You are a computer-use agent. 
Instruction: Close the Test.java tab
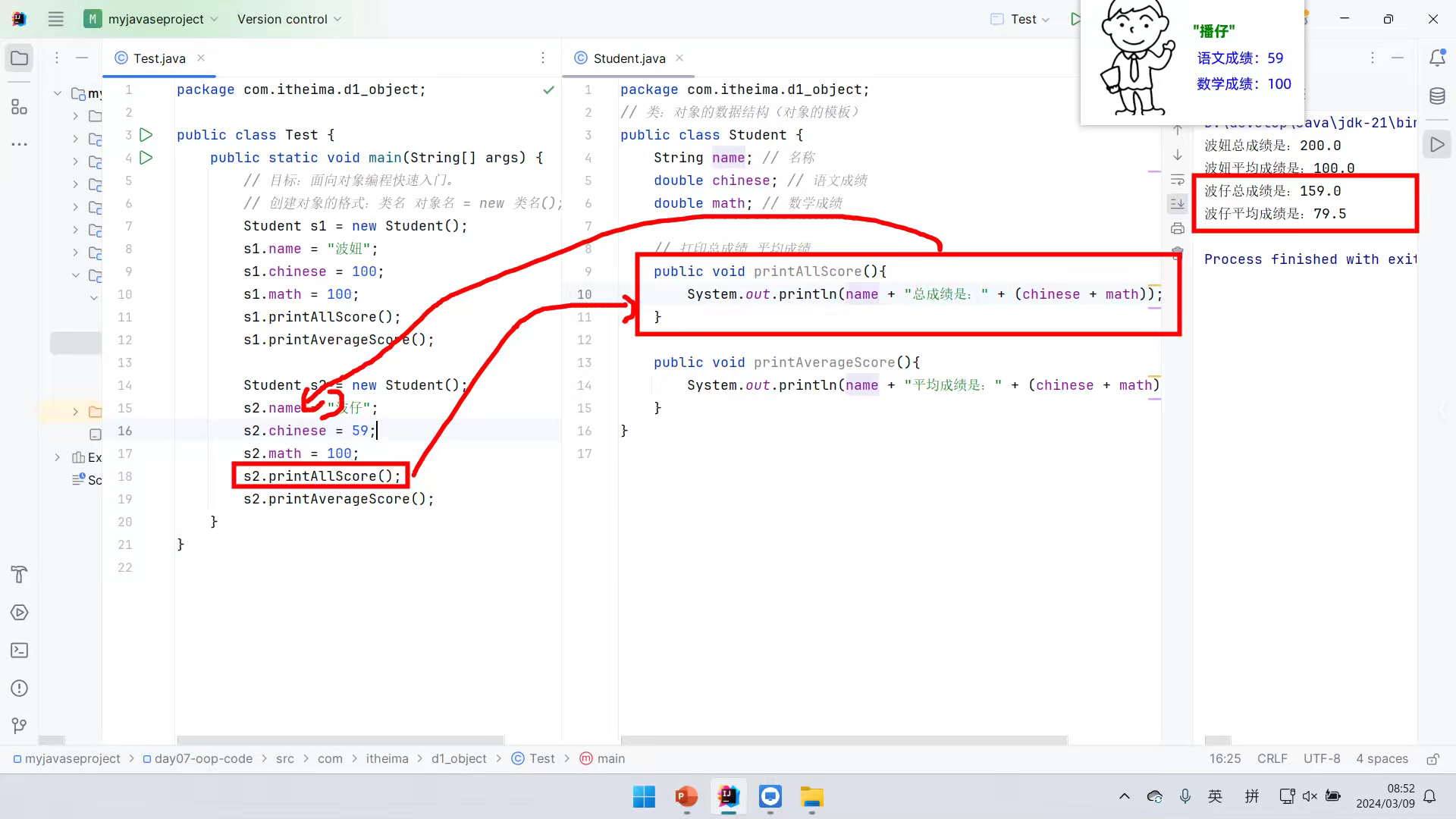[201, 58]
